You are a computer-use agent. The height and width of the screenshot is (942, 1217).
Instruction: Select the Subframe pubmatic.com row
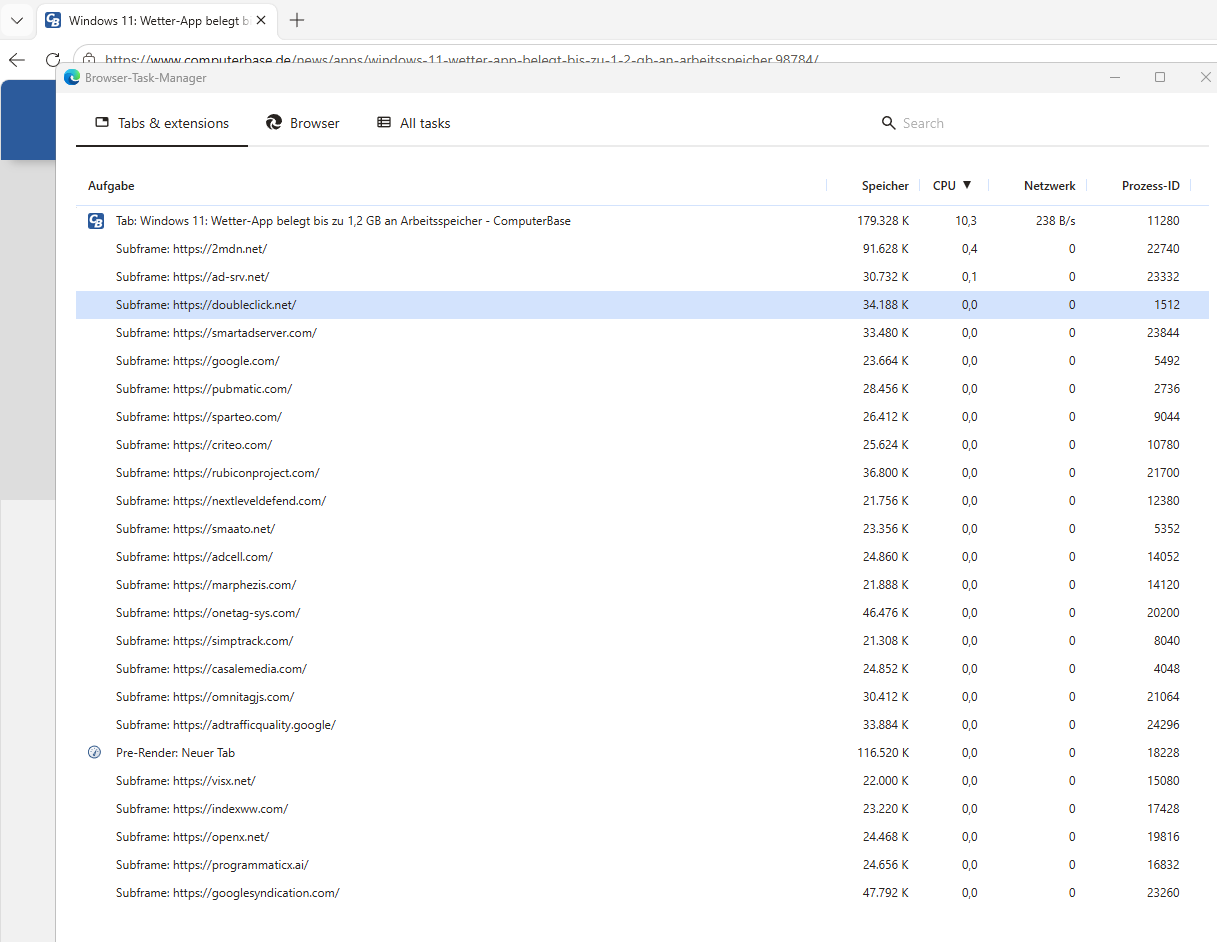[x=642, y=389]
